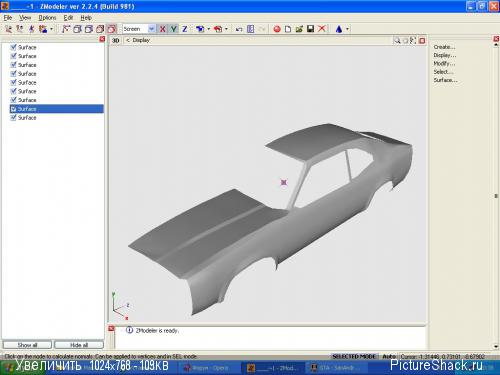Click the Undo arrow icon
Viewport: 500px width, 375px height.
coord(239,29)
